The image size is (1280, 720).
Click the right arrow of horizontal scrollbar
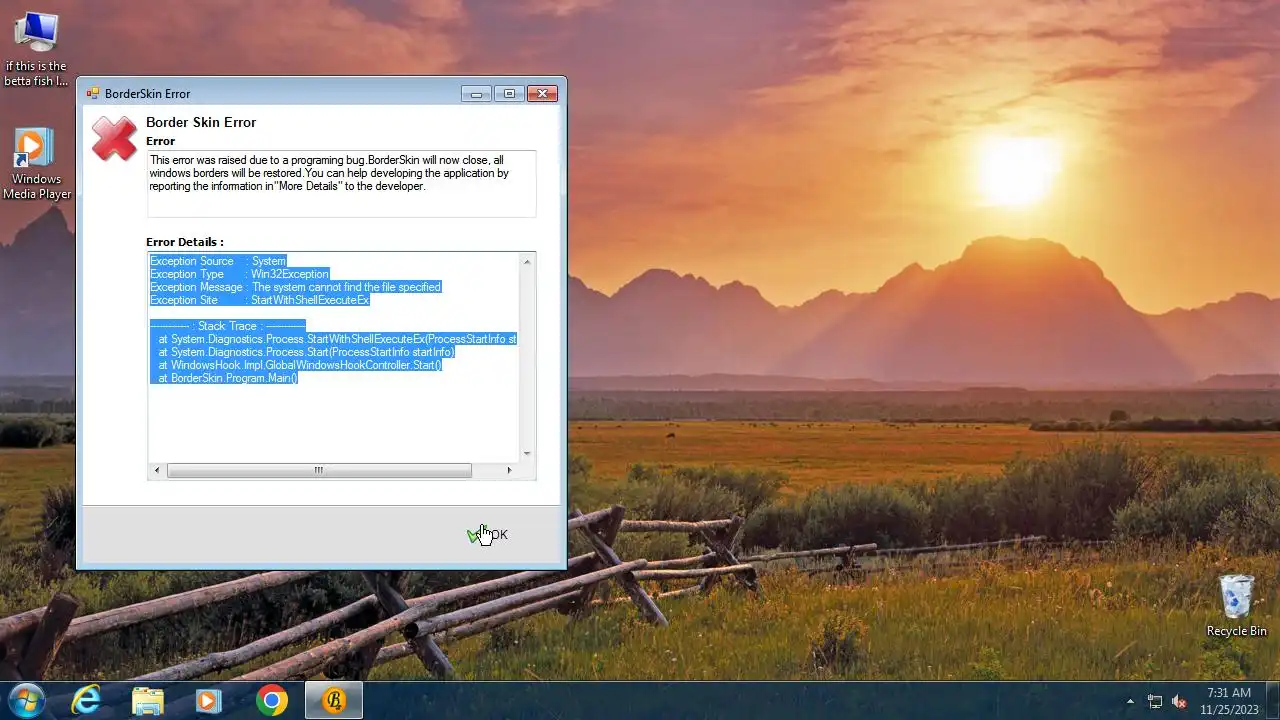click(x=509, y=470)
